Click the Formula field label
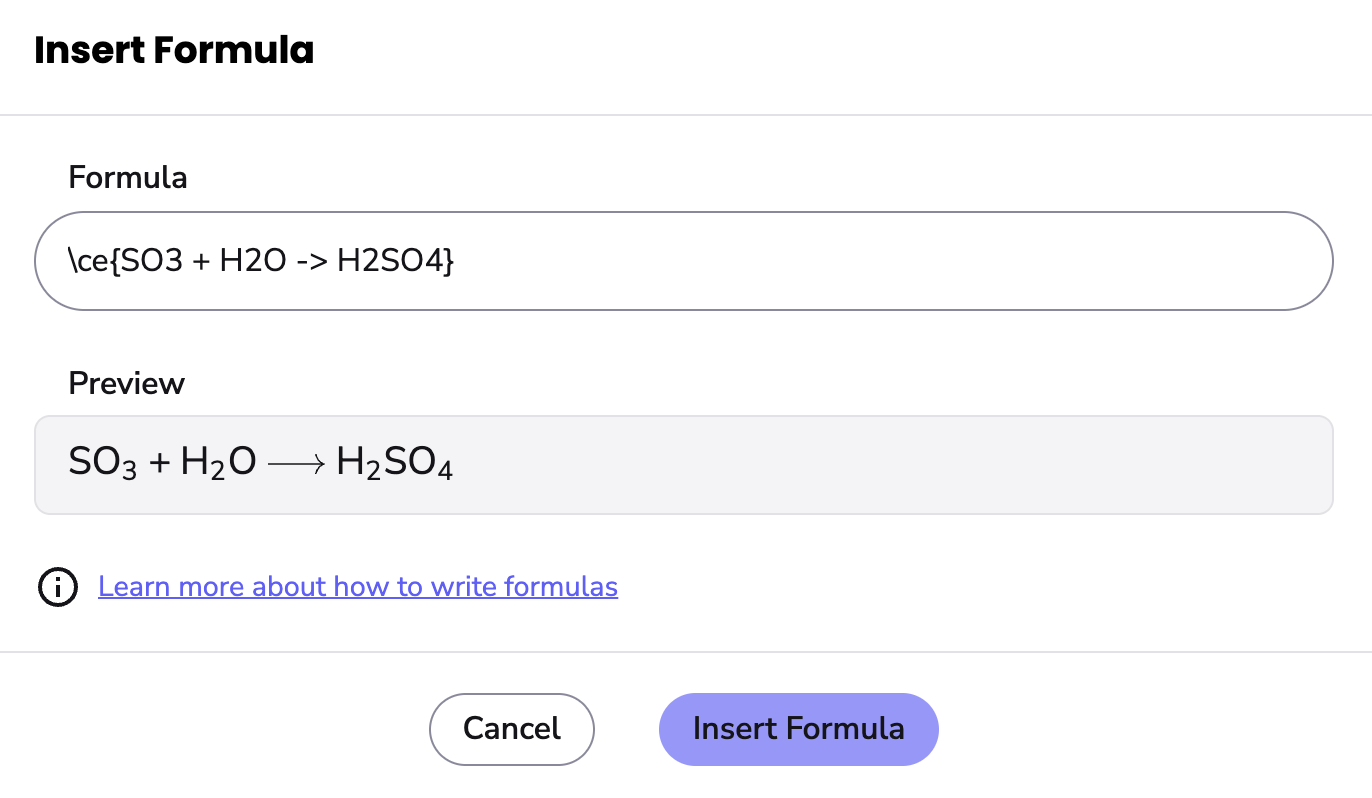The width and height of the screenshot is (1372, 798). (127, 178)
